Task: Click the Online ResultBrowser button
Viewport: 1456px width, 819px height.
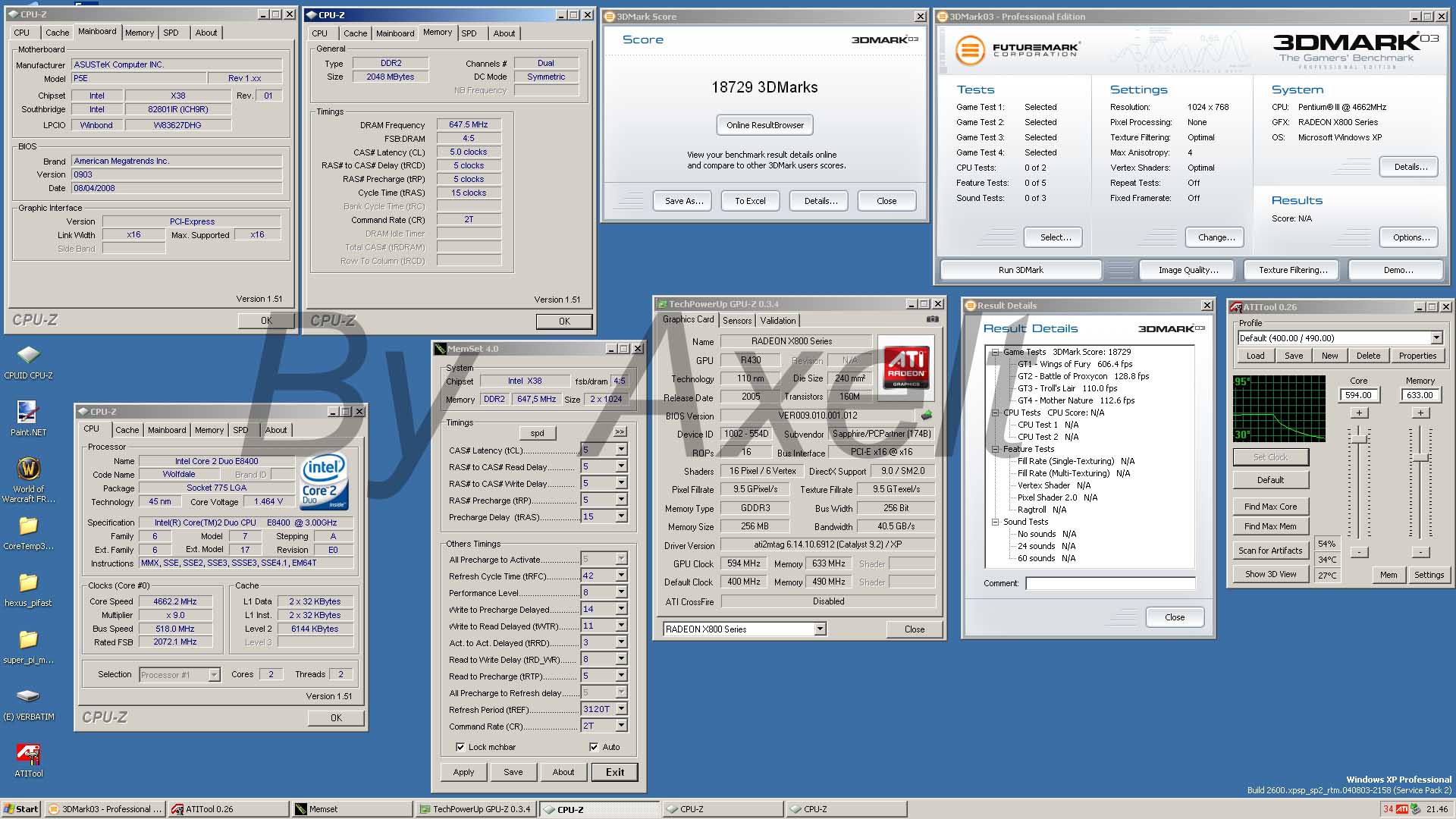Action: click(x=764, y=125)
